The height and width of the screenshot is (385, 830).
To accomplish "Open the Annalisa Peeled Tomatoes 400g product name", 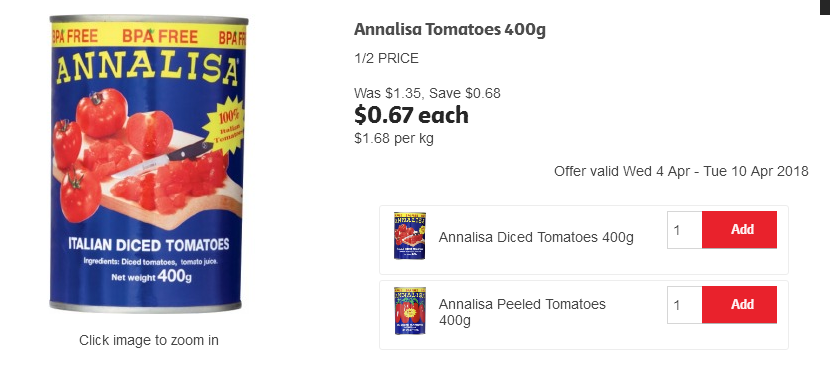I will (522, 312).
